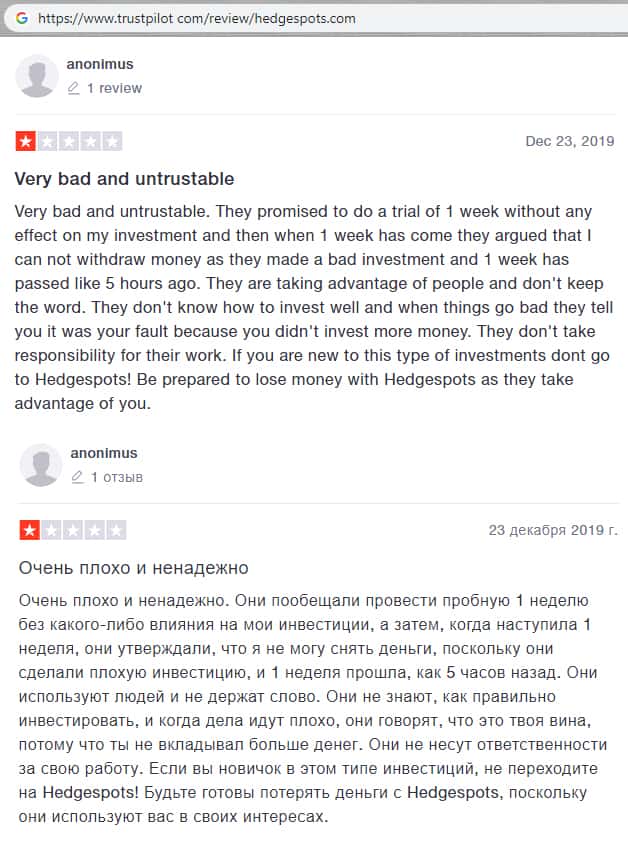Click the red first star of Russian review

tap(30, 530)
